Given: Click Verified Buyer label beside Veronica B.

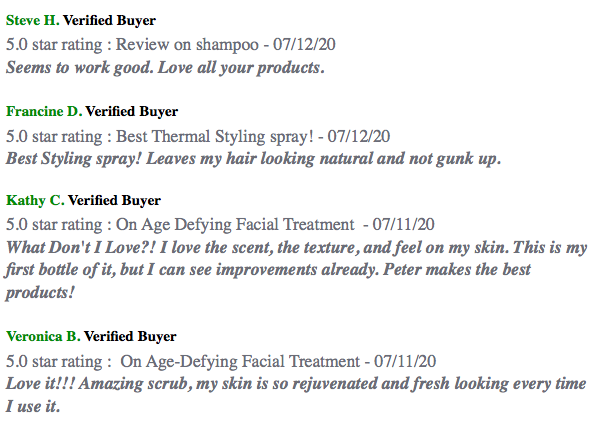Looking at the screenshot, I should coord(130,337).
